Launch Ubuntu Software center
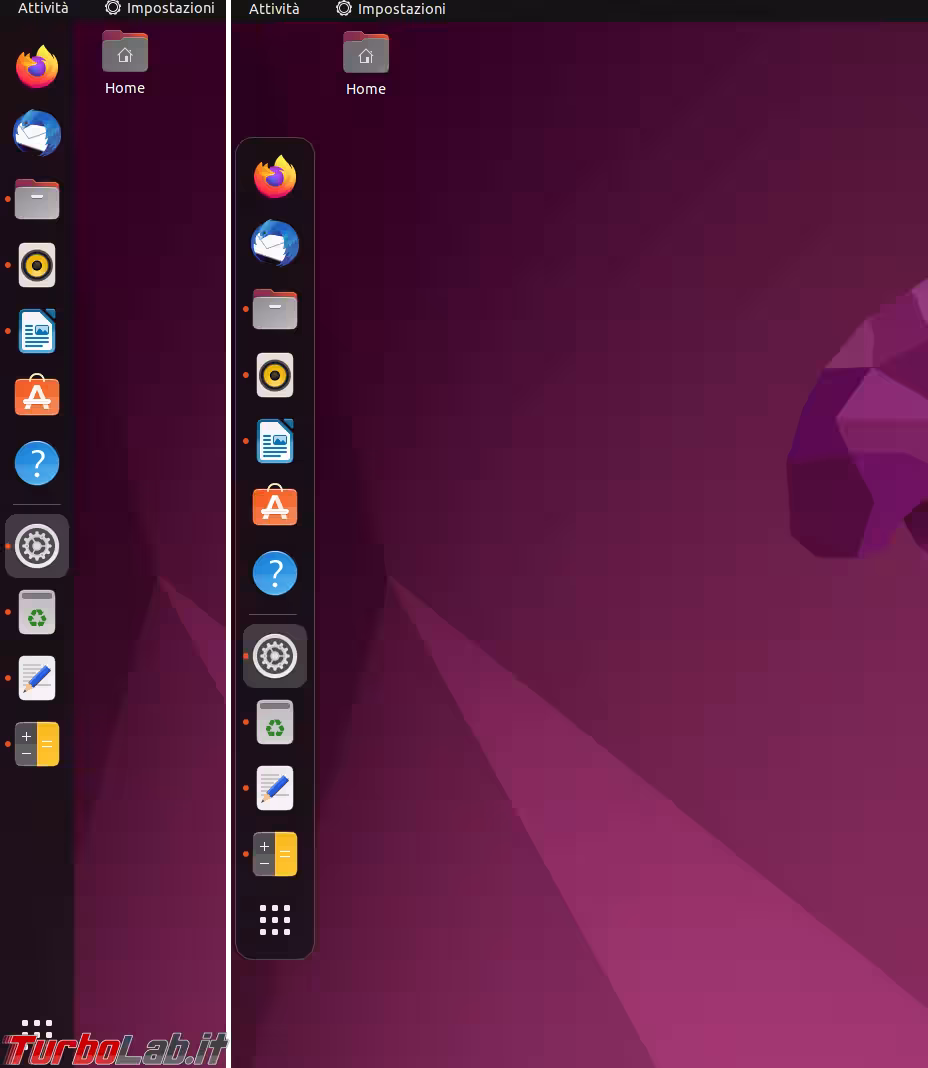The image size is (928, 1068). coord(275,507)
